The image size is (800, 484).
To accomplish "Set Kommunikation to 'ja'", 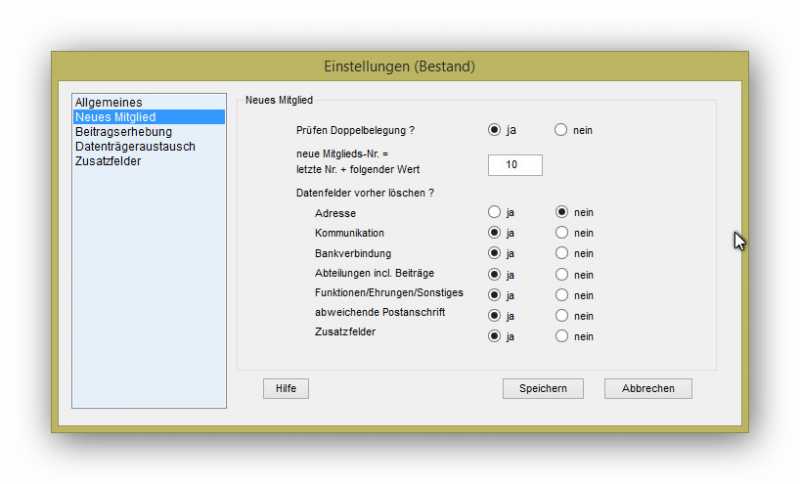I will click(x=494, y=233).
